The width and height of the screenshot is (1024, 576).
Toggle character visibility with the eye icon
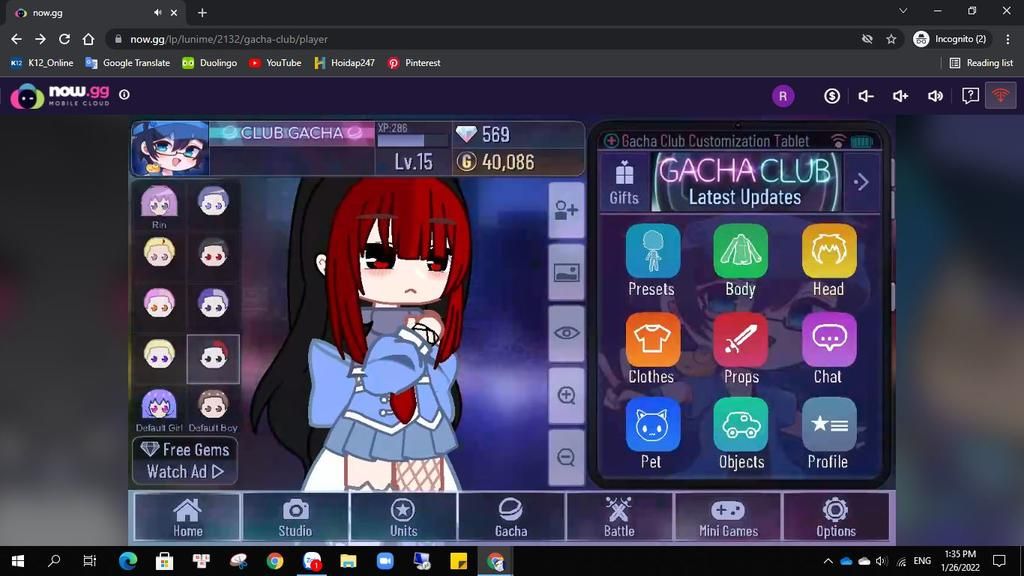coord(566,333)
